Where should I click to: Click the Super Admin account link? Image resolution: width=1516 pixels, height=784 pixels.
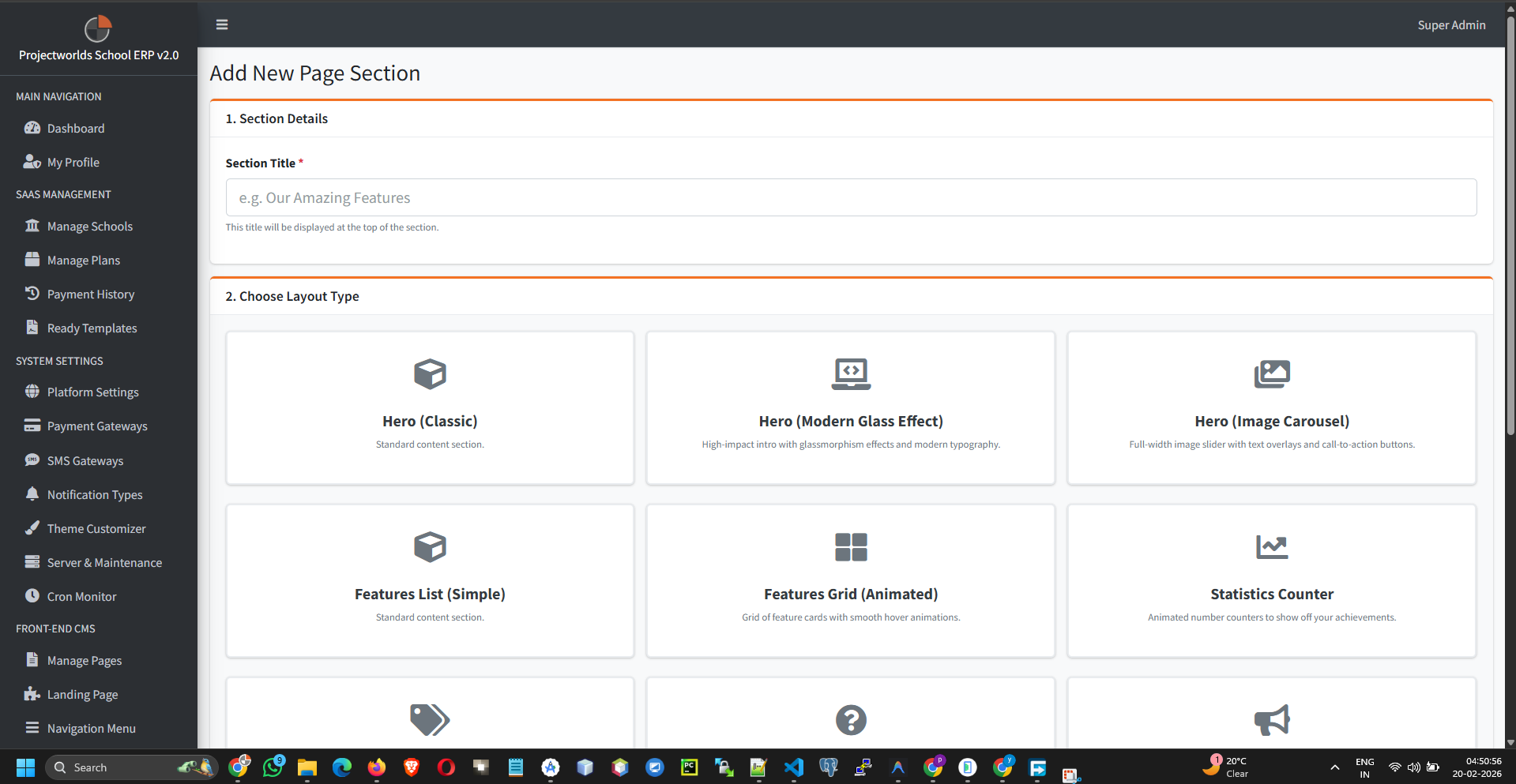[x=1450, y=24]
